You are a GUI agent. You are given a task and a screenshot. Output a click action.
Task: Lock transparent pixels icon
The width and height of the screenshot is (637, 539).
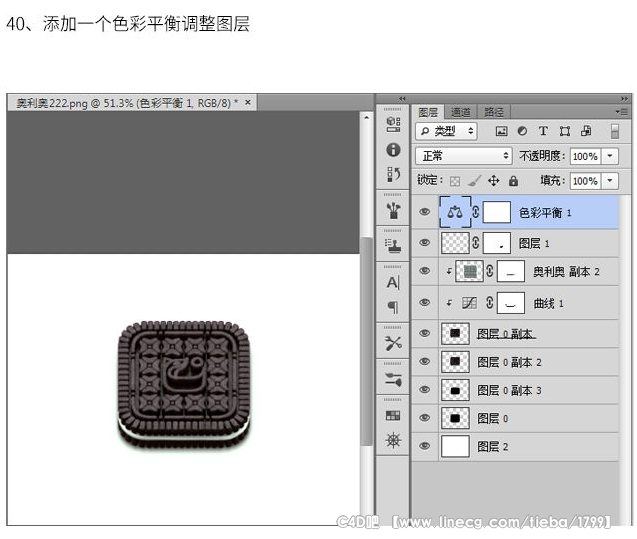tap(455, 181)
